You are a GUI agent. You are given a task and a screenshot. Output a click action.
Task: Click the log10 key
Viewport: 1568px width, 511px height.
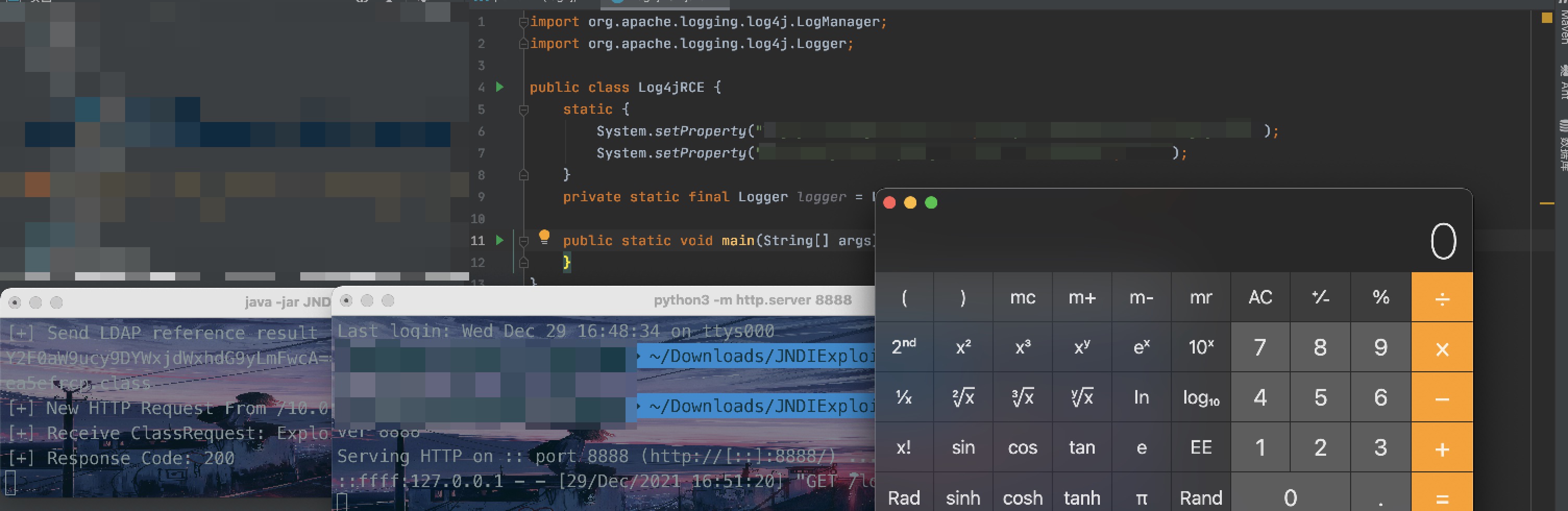(x=1201, y=397)
